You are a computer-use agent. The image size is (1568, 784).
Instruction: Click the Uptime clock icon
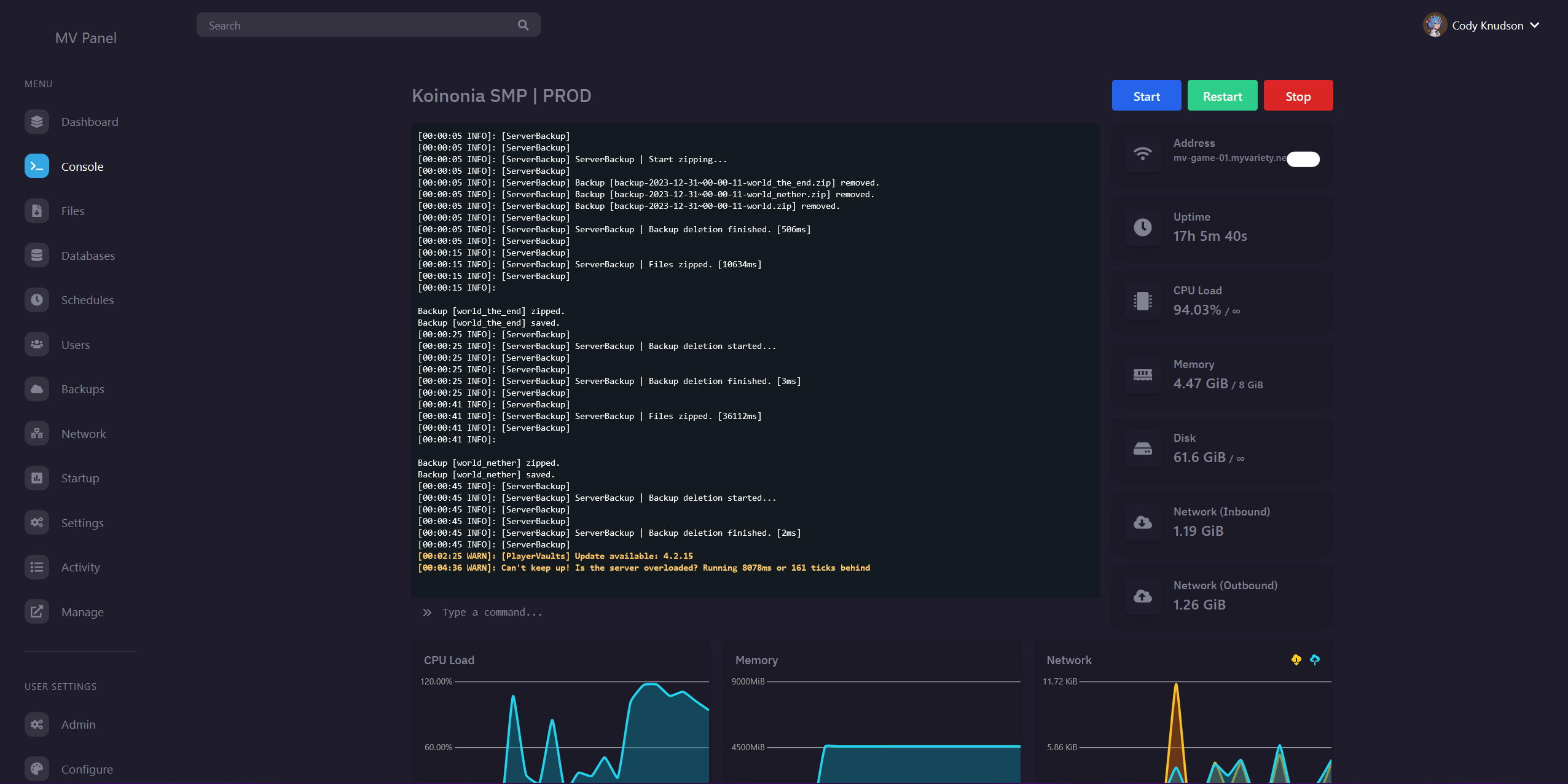coord(1143,227)
